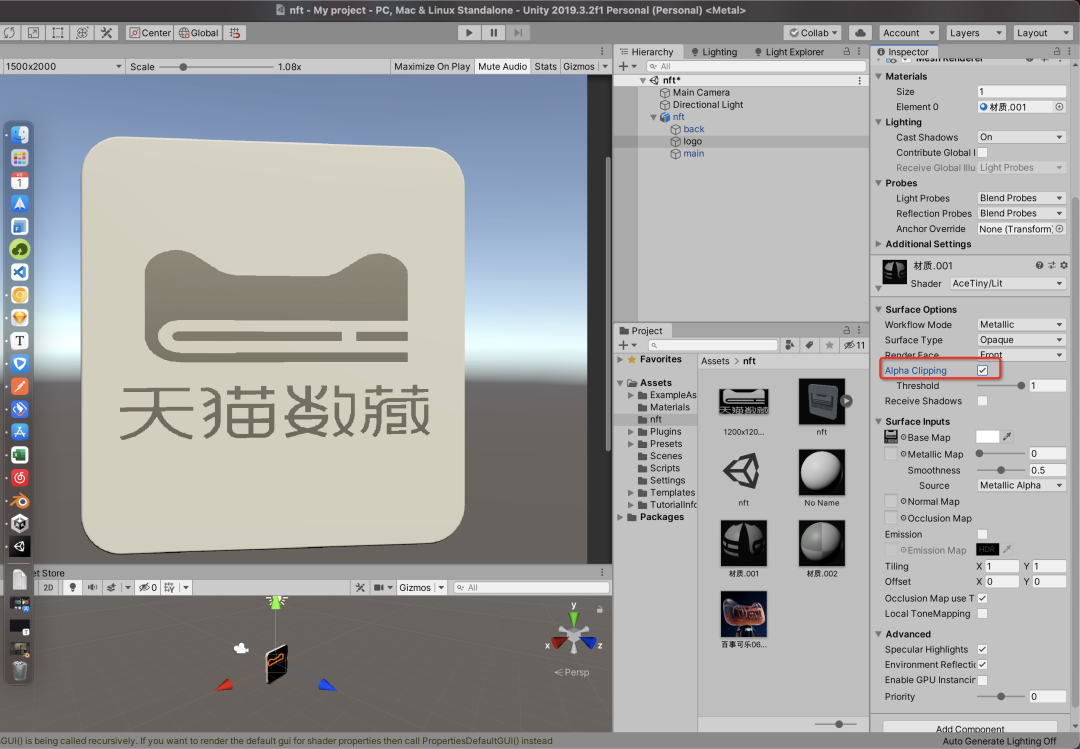Viewport: 1080px width, 749px height.
Task: Open Reflection Probes dropdown
Action: [1021, 214]
